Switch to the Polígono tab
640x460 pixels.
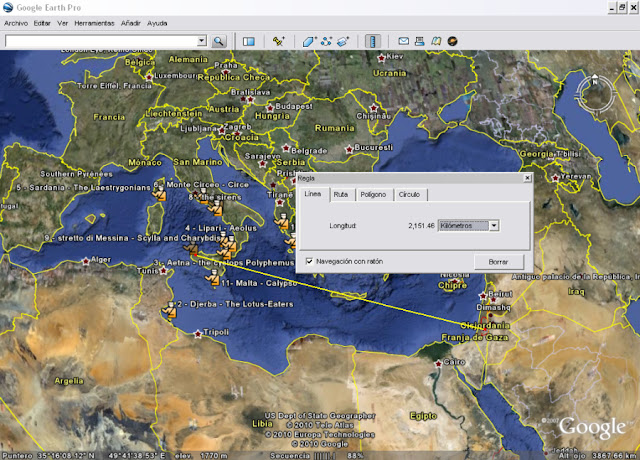point(373,195)
